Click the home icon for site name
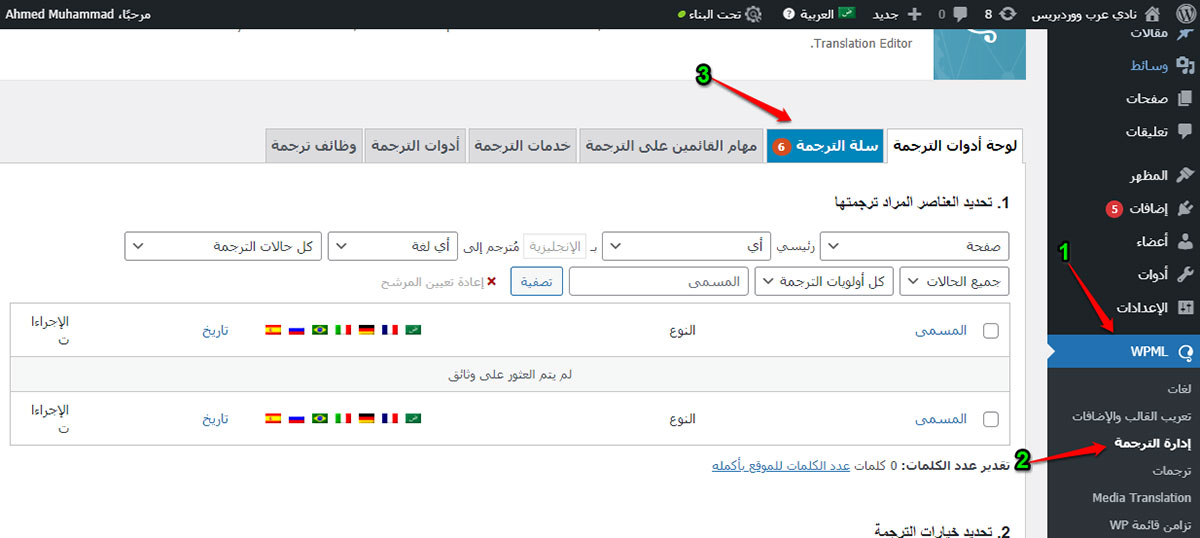This screenshot has width=1200, height=538. click(1152, 14)
